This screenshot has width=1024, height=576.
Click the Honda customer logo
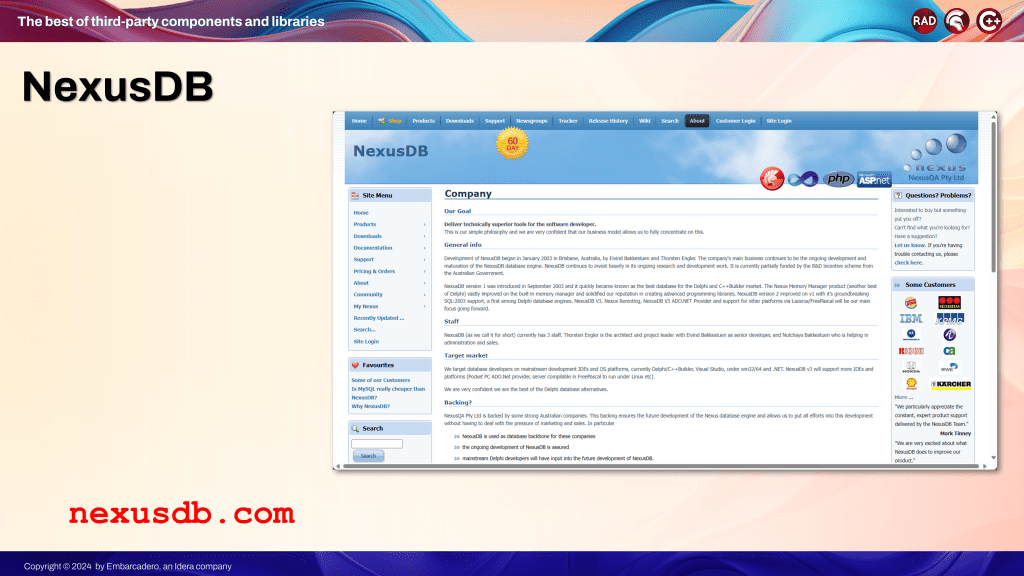(911, 368)
